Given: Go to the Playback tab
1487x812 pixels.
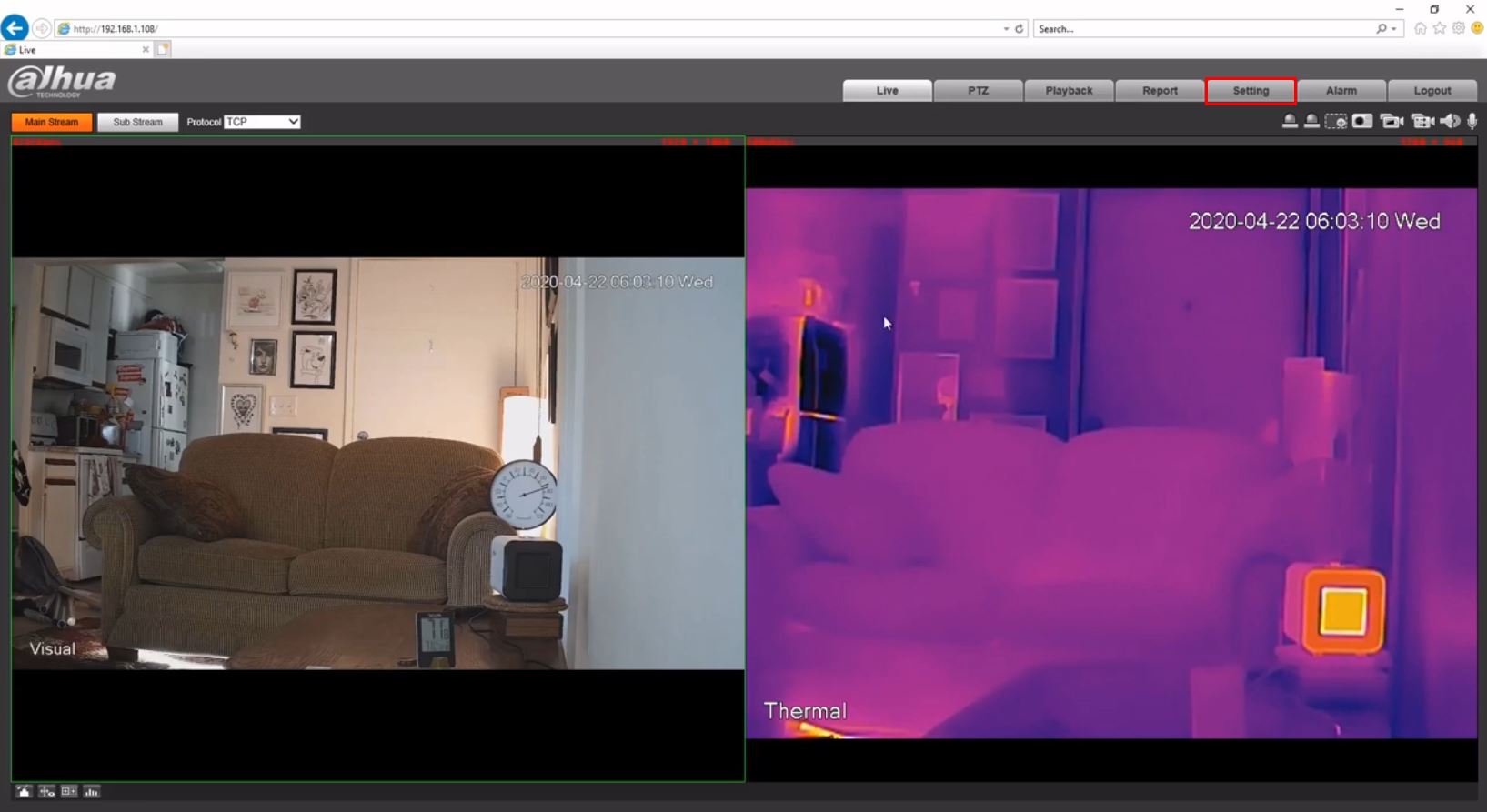Looking at the screenshot, I should (x=1070, y=91).
